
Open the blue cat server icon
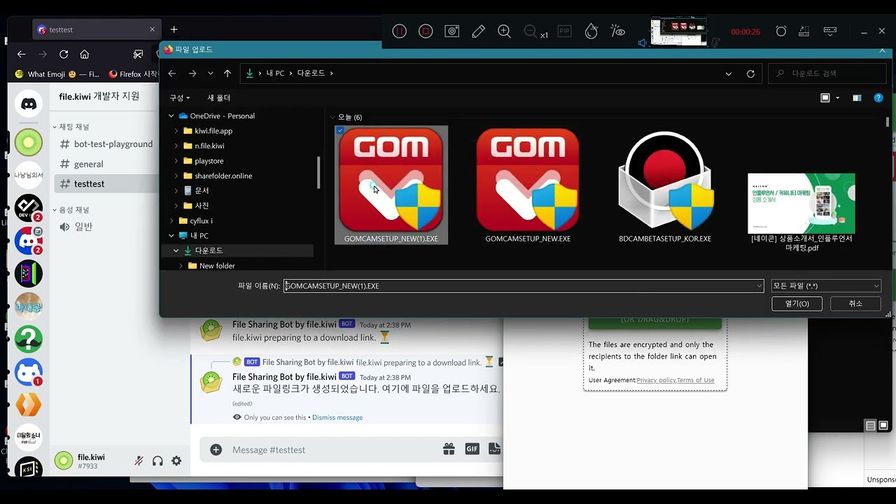tap(29, 372)
